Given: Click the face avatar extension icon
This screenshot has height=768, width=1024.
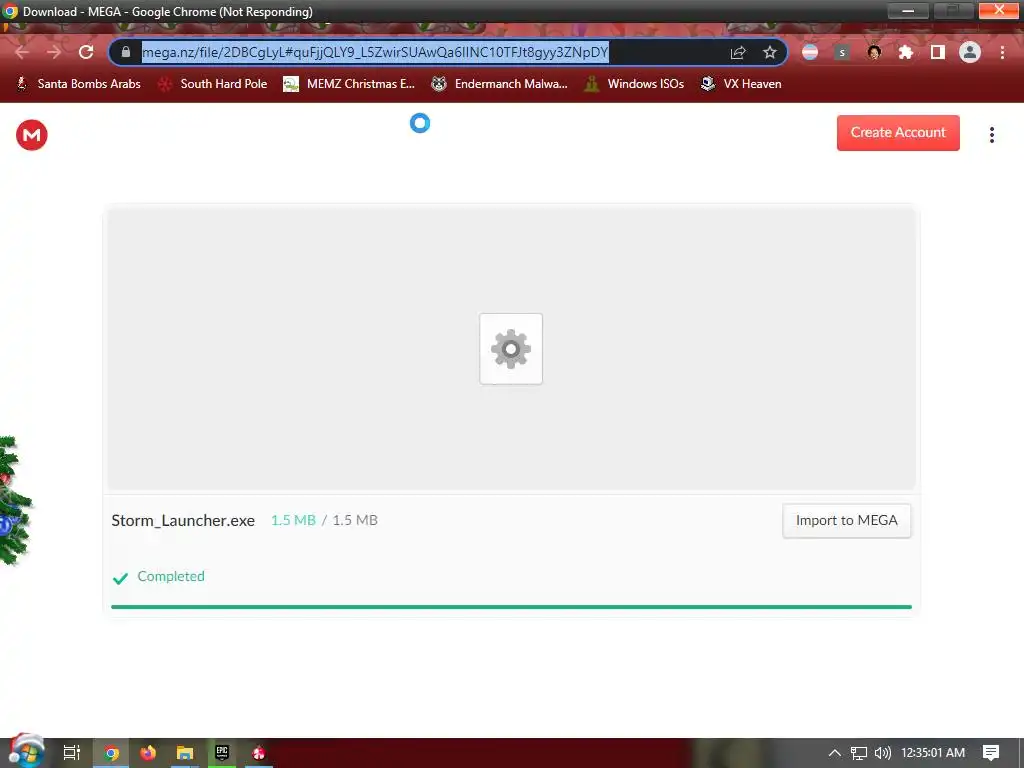Looking at the screenshot, I should (x=874, y=52).
